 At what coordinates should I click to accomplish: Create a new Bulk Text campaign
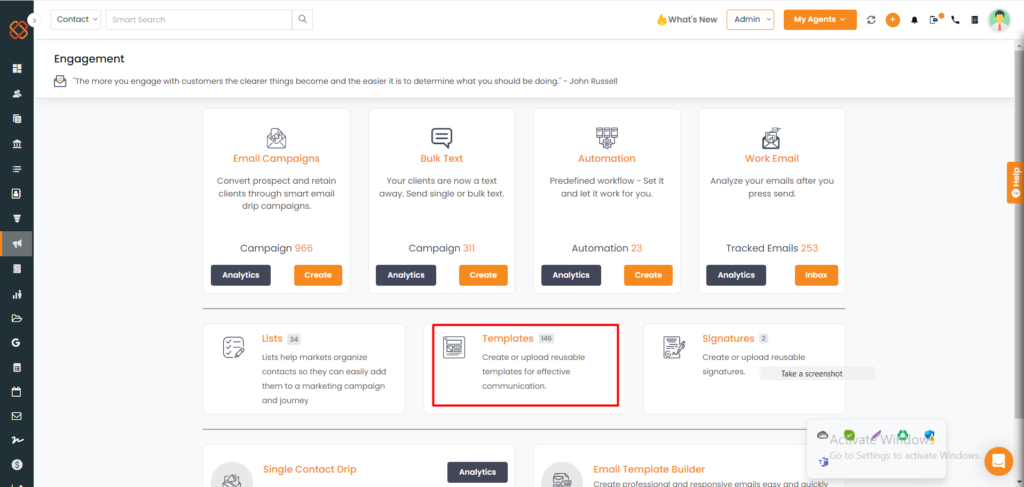tap(483, 275)
